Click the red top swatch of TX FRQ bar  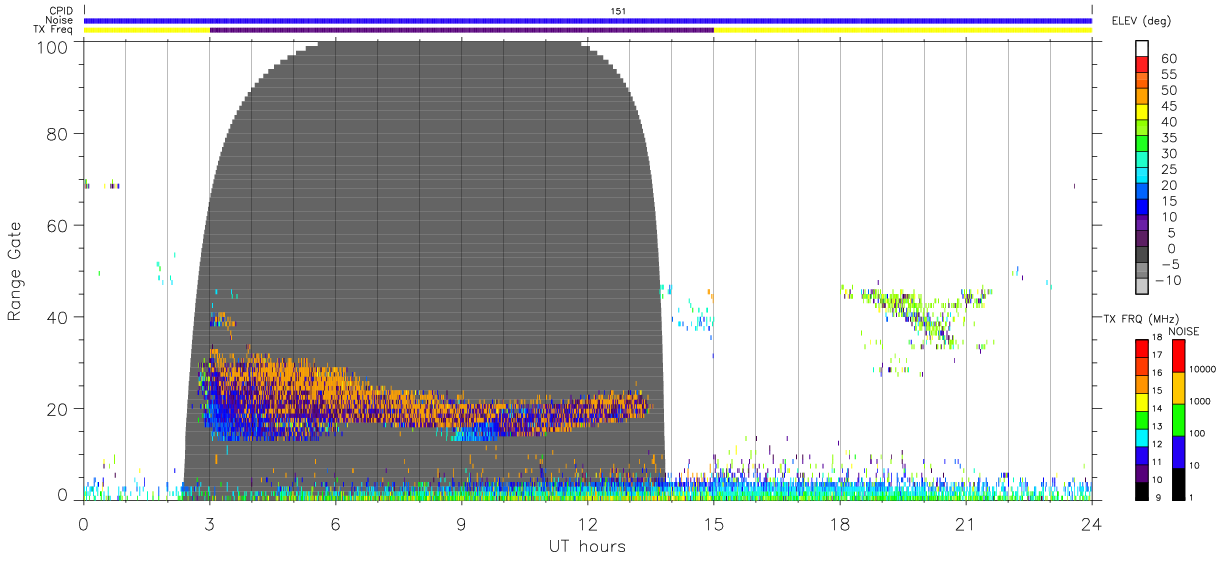pyautogui.click(x=1142, y=348)
